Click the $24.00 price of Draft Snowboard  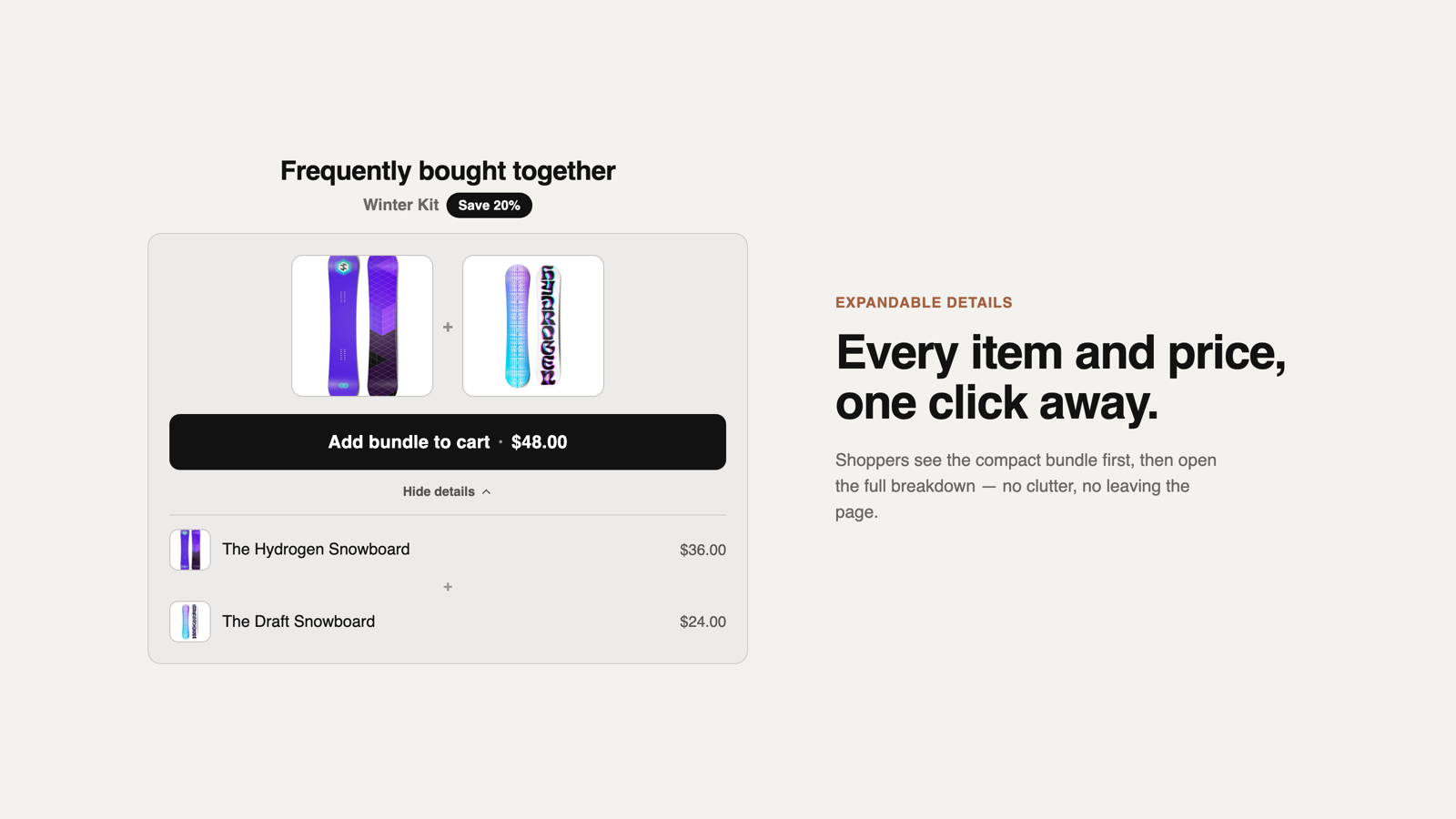703,622
